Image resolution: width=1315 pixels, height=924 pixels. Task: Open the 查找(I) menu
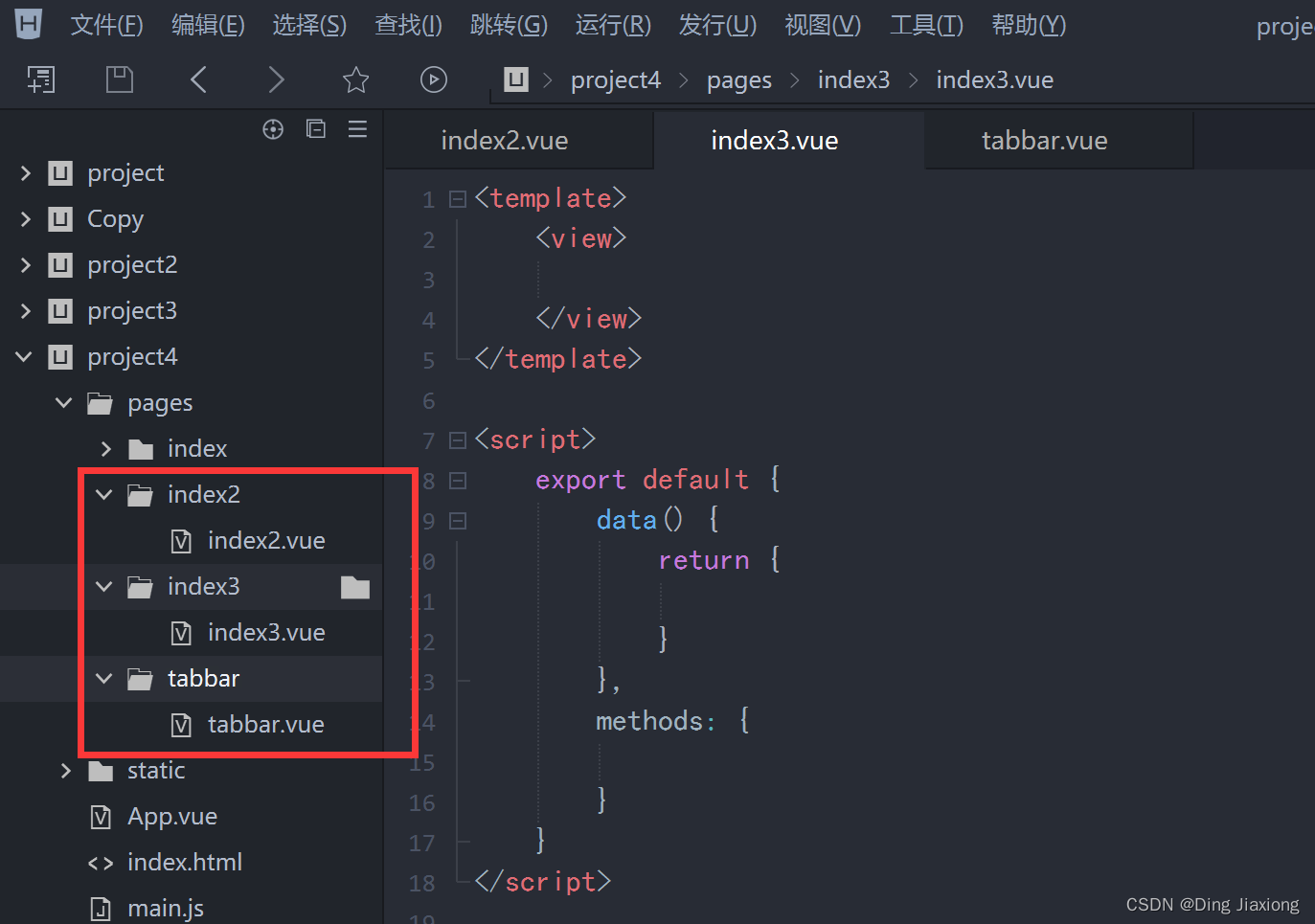pyautogui.click(x=408, y=25)
